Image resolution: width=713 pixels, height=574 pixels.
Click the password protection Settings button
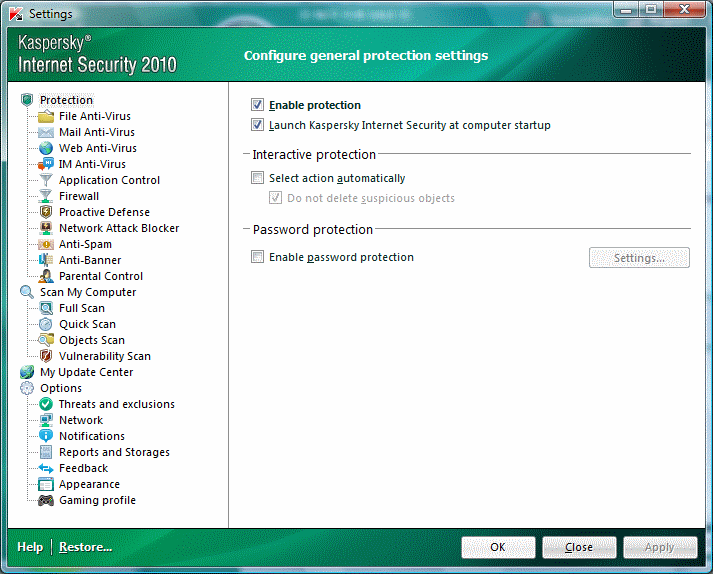pos(639,258)
